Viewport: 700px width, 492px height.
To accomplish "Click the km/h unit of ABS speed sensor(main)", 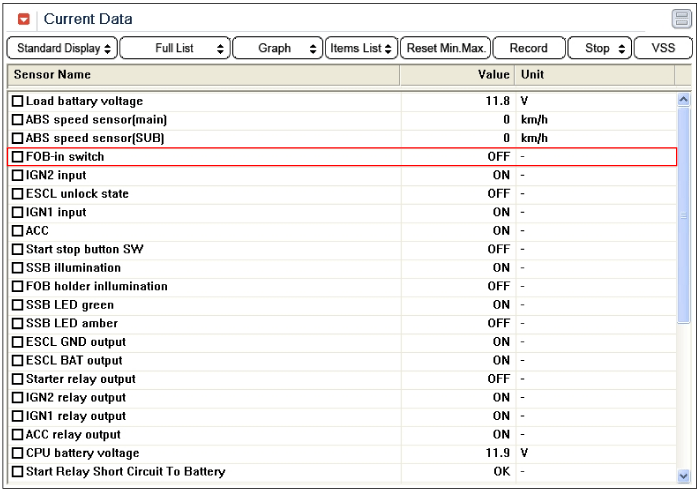I will click(x=534, y=120).
